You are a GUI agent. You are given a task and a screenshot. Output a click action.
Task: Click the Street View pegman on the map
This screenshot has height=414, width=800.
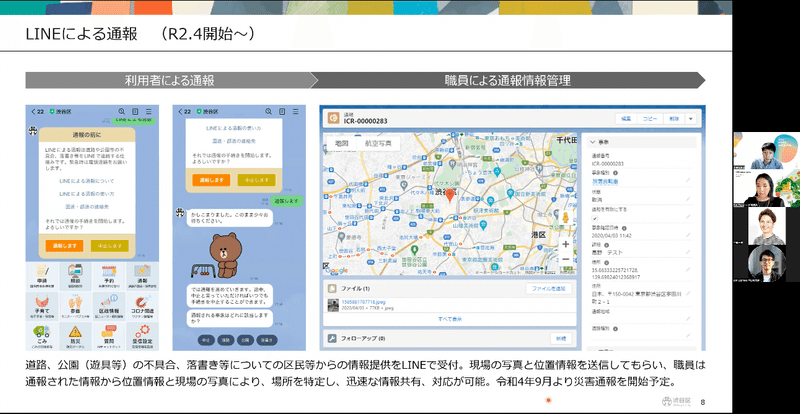[565, 218]
